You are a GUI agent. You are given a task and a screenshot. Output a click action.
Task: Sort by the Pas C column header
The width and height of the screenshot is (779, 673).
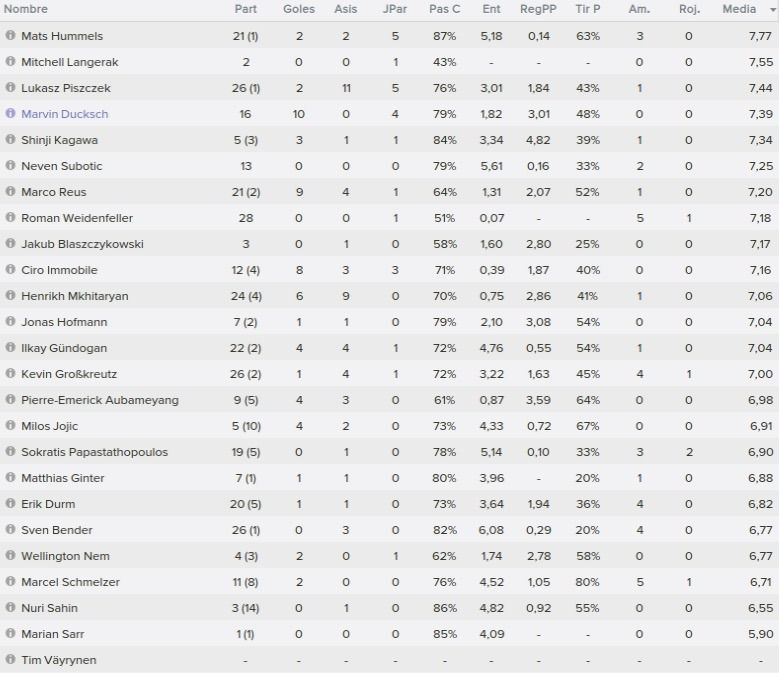444,9
